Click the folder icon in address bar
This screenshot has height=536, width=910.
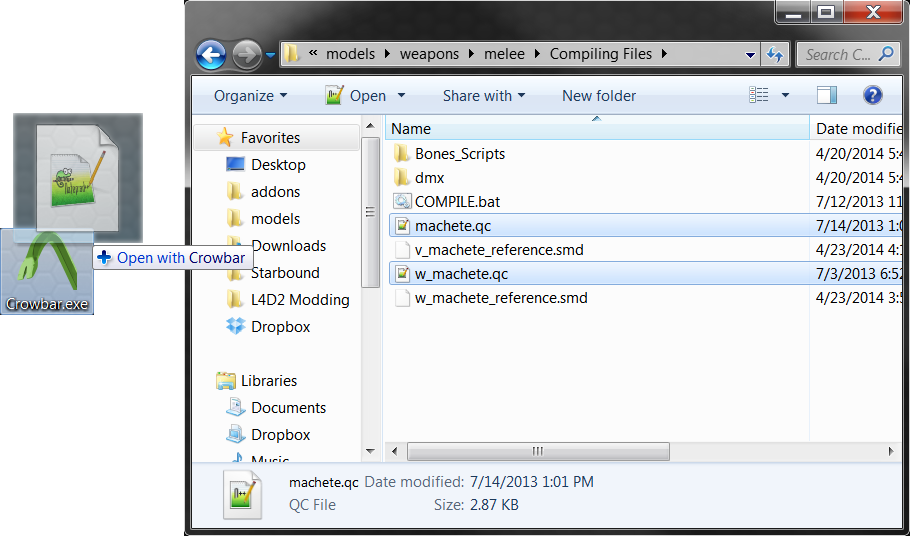tap(292, 55)
